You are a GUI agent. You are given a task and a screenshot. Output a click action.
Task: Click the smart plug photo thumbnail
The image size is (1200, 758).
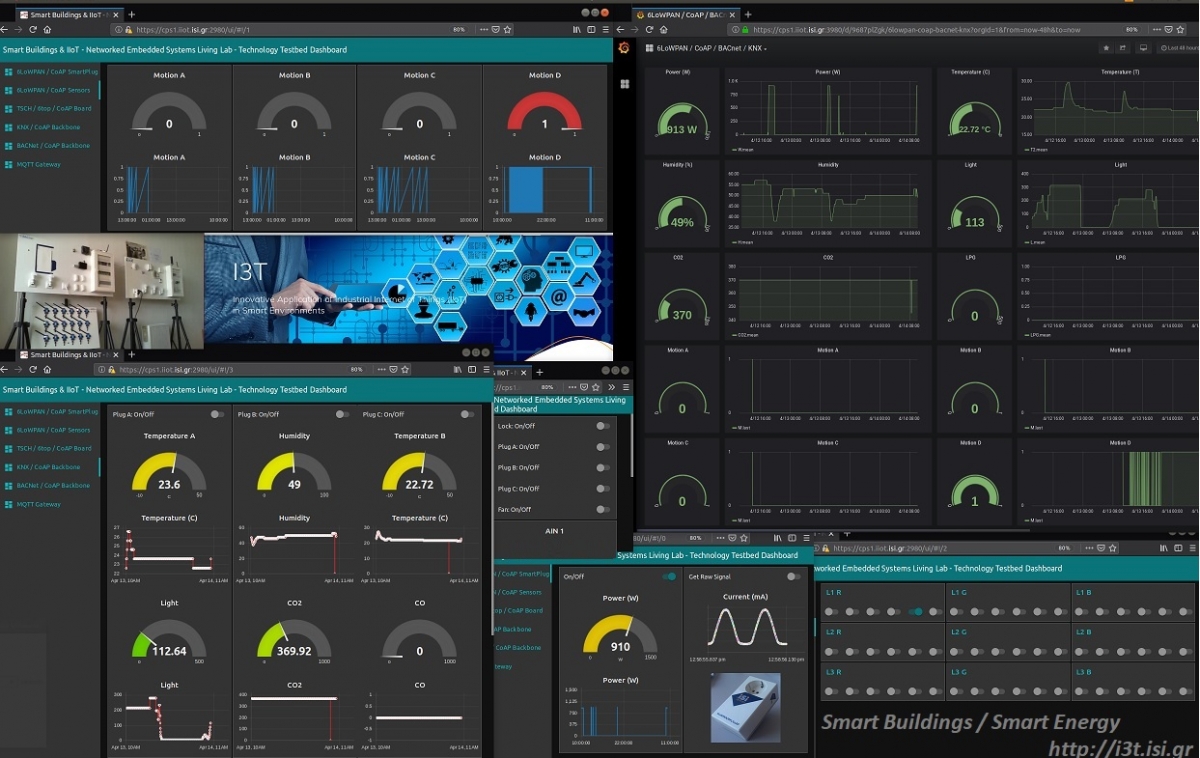point(745,707)
